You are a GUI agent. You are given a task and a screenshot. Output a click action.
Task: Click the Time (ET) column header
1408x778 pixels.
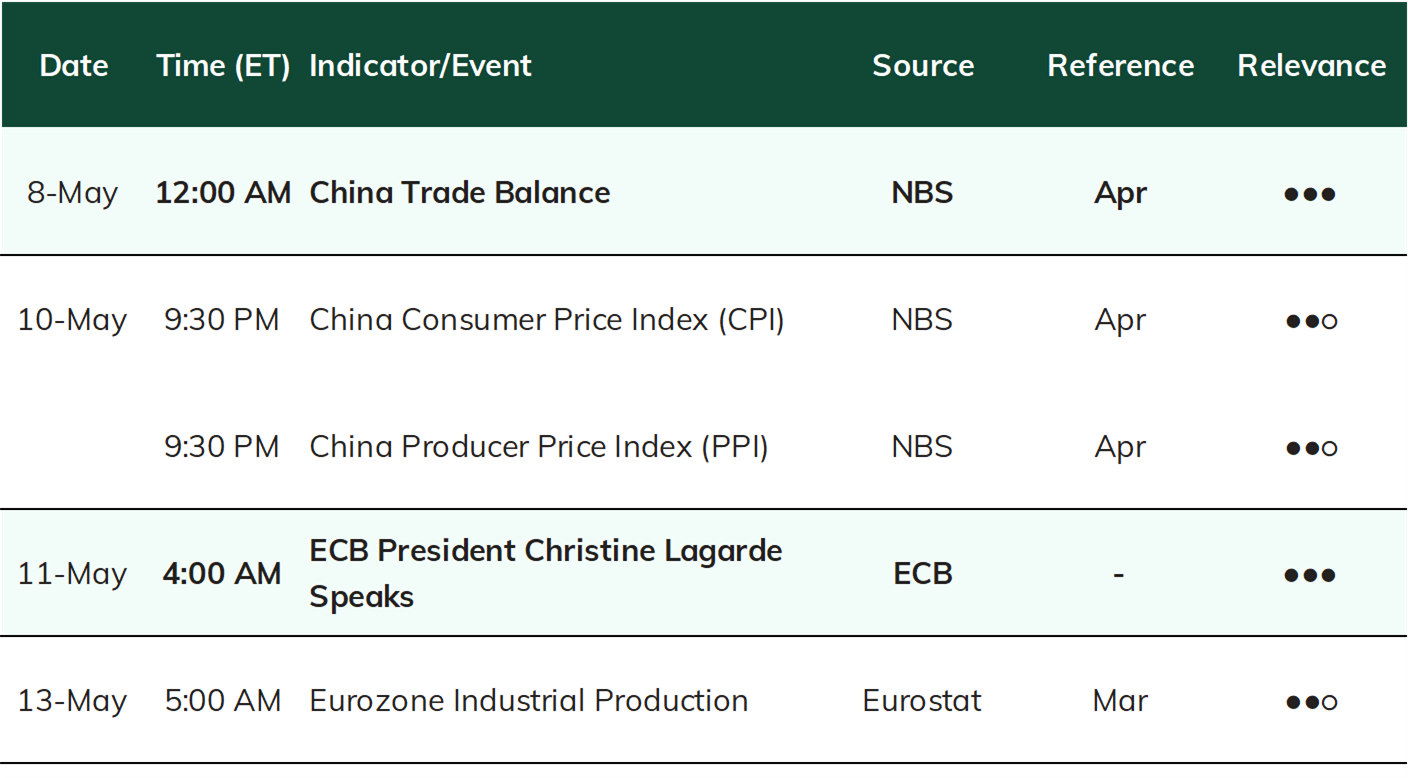coord(223,66)
